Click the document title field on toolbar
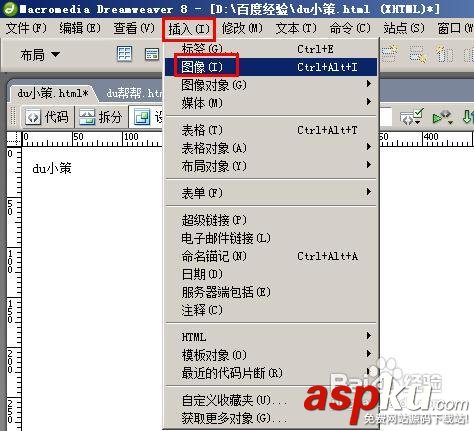474x431 pixels. click(x=385, y=117)
